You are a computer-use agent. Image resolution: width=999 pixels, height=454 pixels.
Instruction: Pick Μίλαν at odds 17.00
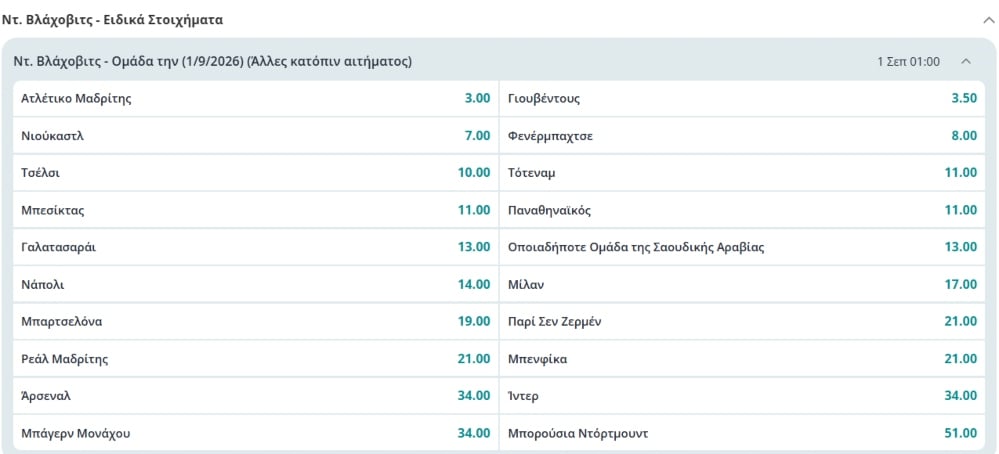tap(742, 285)
